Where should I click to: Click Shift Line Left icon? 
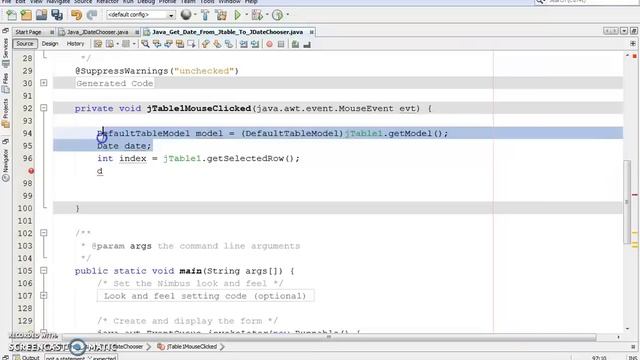click(x=243, y=44)
